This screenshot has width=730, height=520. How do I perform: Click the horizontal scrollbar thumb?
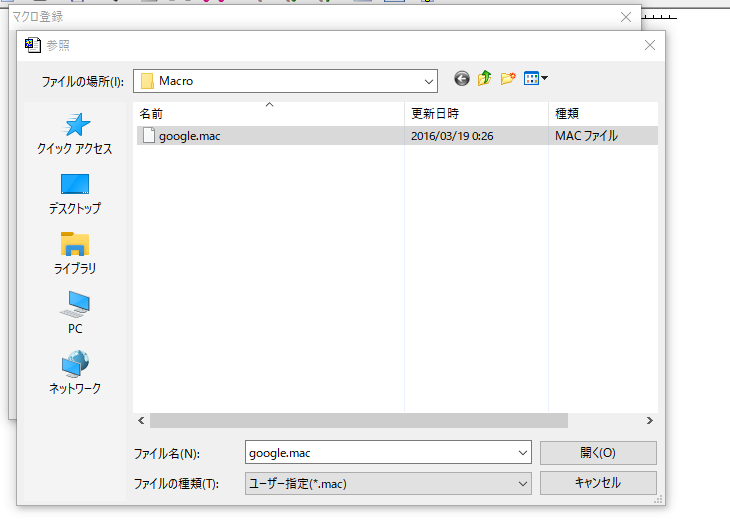[x=358, y=420]
